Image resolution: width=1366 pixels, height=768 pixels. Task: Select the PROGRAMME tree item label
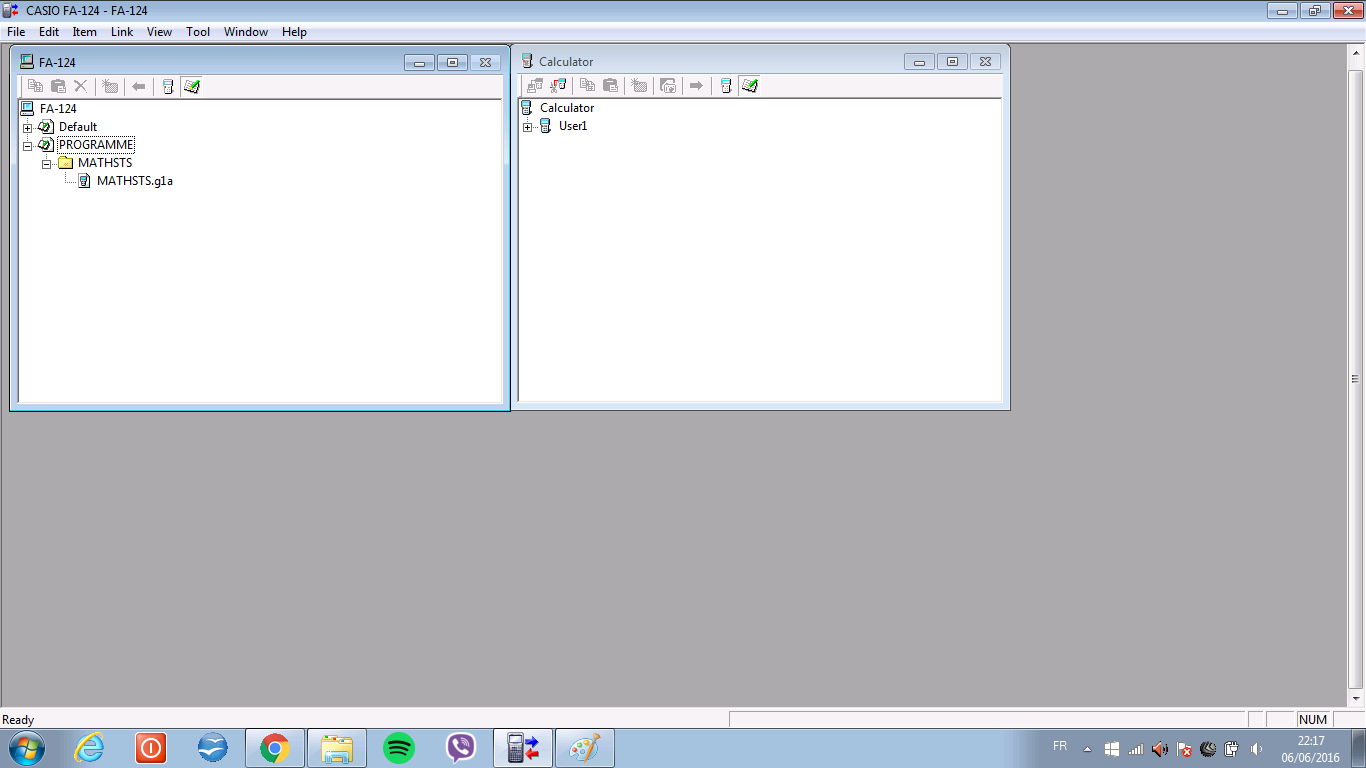point(96,145)
